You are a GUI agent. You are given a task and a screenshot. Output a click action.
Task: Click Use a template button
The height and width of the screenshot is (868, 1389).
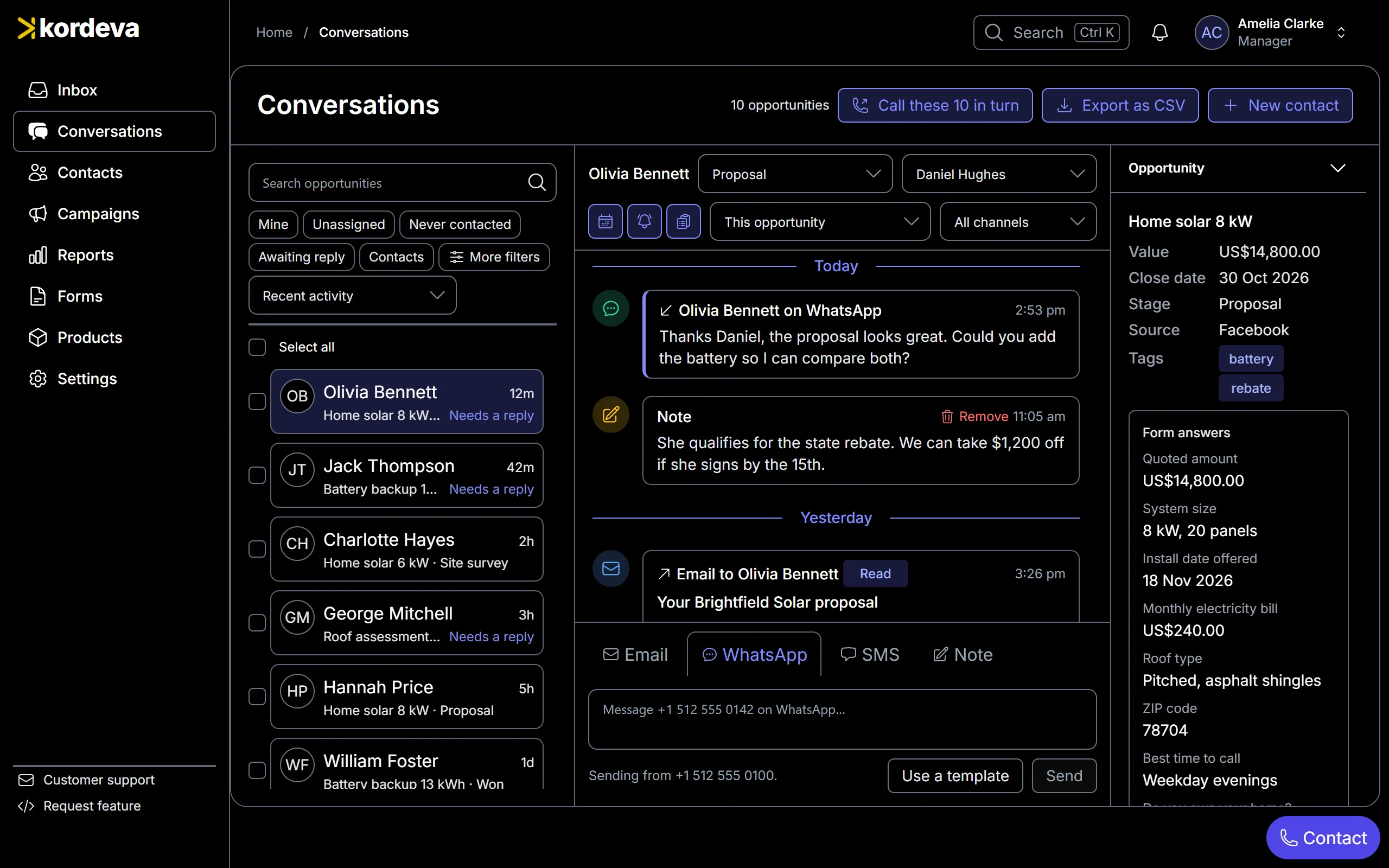click(x=955, y=776)
